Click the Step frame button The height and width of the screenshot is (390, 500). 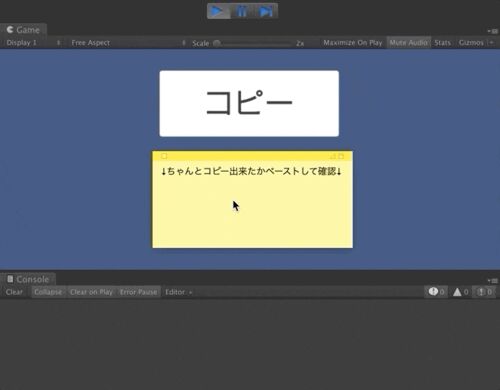[x=266, y=11]
